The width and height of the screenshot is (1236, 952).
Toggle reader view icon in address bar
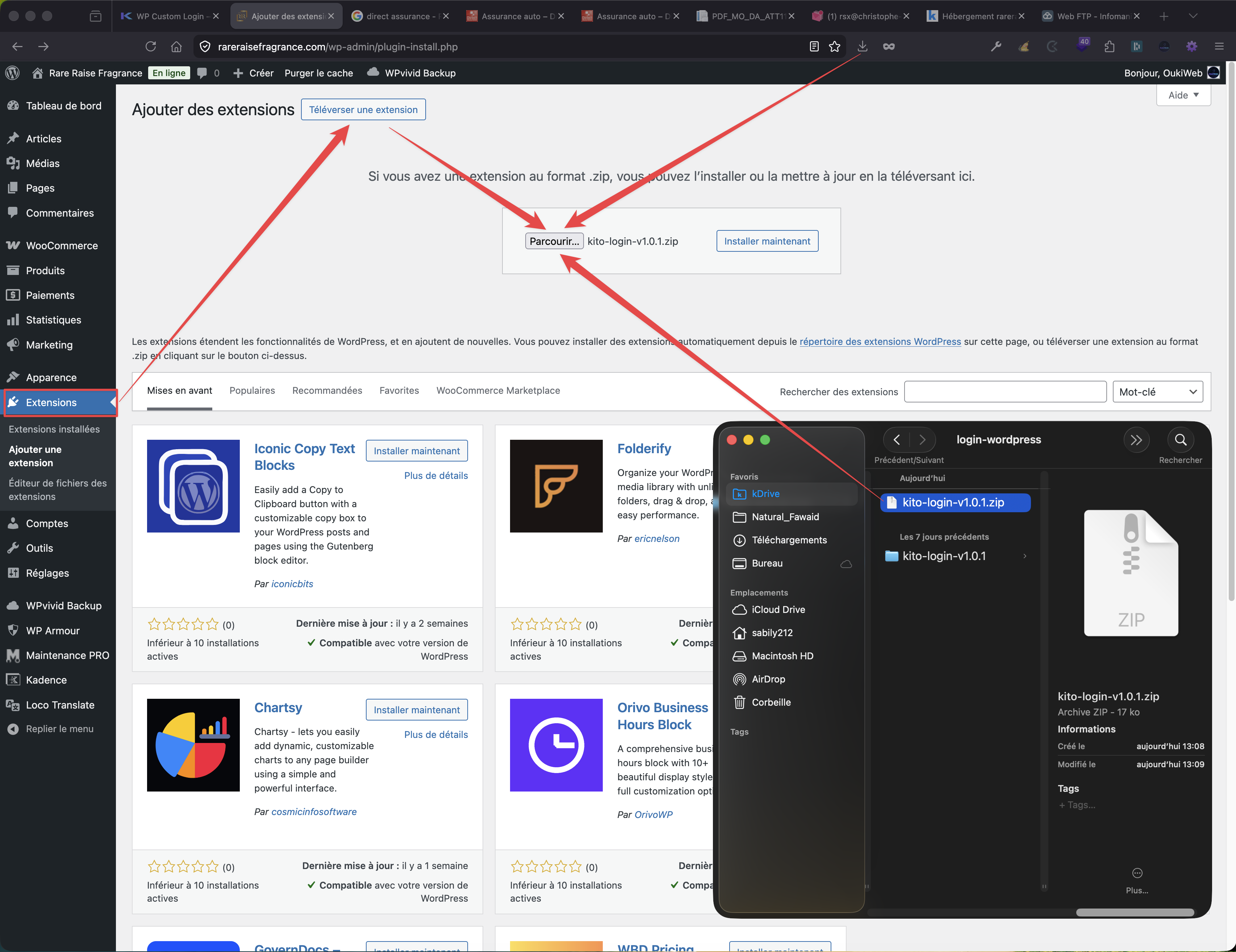(814, 46)
